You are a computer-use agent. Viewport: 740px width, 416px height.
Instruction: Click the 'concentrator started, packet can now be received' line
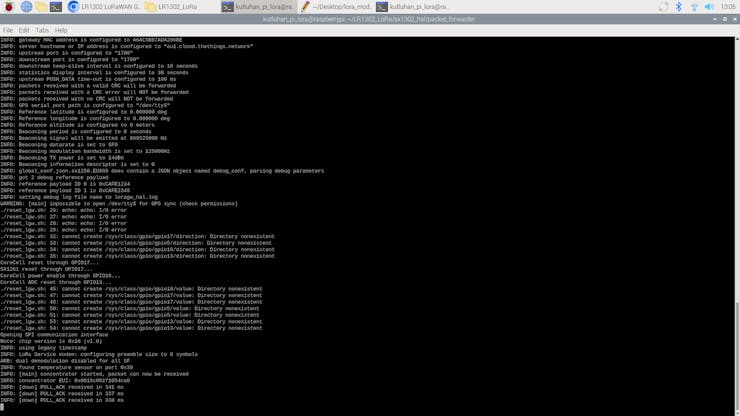94,374
